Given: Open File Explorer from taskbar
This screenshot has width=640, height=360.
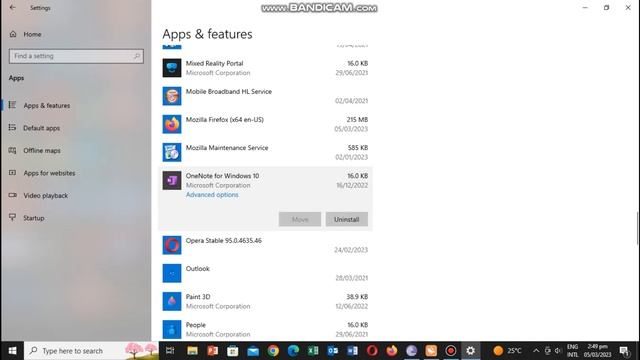Looking at the screenshot, I should click(x=192, y=351).
